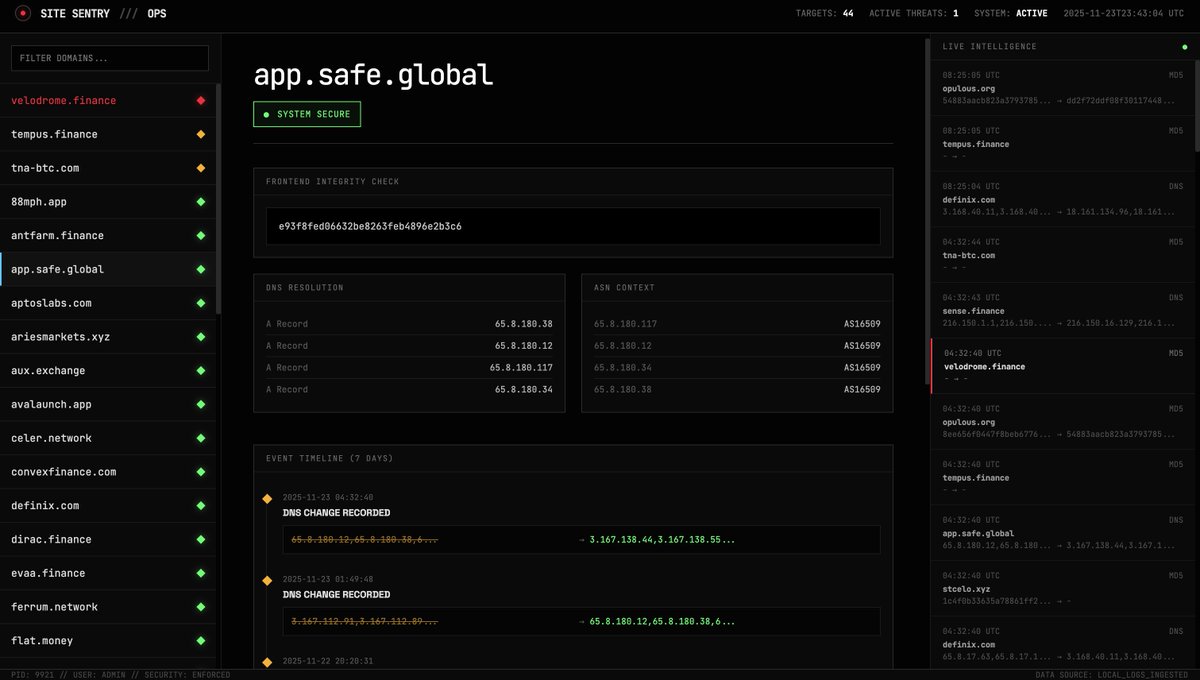The width and height of the screenshot is (1200, 680).
Task: Click the Active Threats counter in header
Action: pos(914,14)
